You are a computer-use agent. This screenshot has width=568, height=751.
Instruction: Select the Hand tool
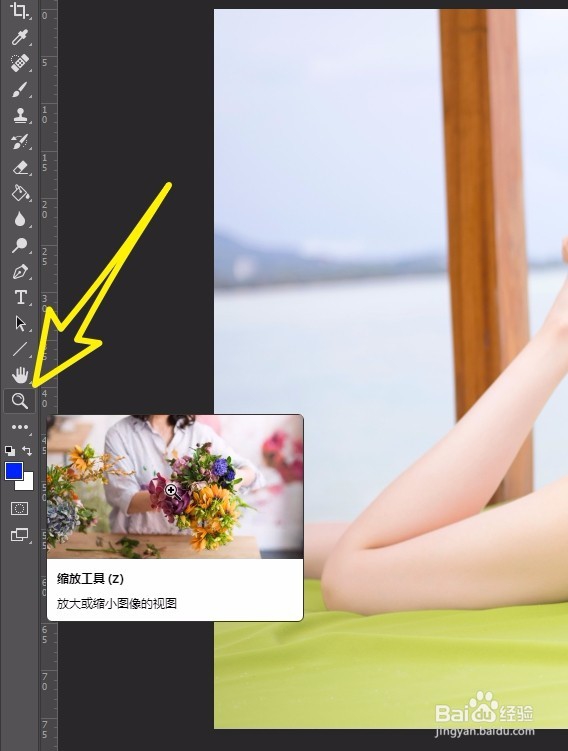pyautogui.click(x=20, y=375)
